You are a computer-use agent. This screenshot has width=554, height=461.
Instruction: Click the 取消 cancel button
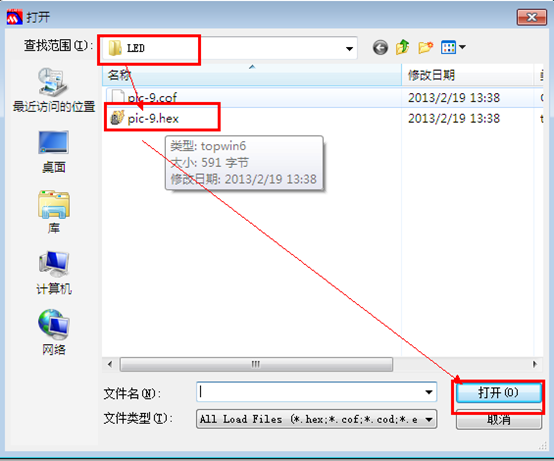pos(499,420)
